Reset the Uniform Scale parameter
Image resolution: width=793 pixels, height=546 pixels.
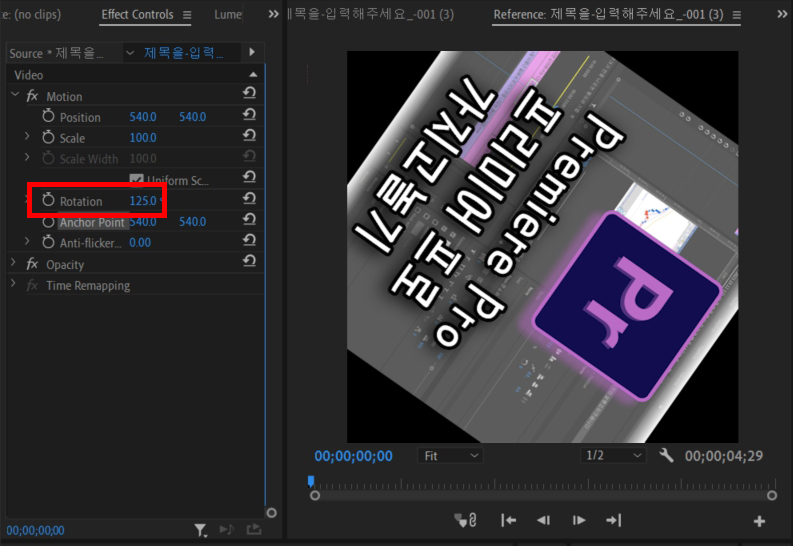249,177
